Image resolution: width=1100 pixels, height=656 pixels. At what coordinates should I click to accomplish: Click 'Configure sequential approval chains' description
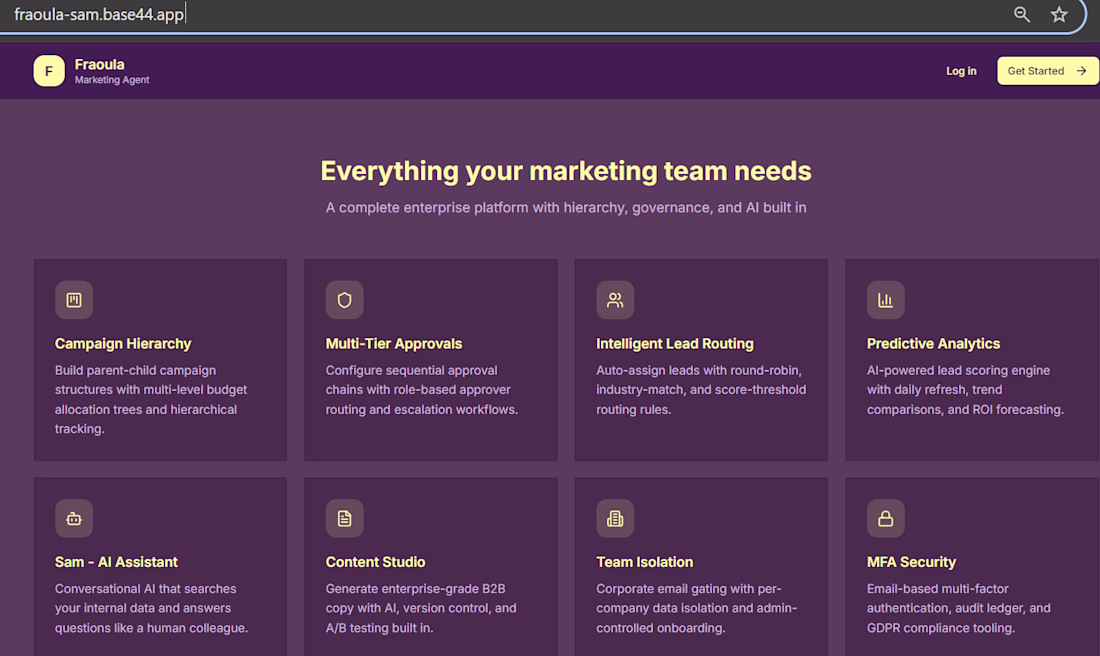[422, 389]
